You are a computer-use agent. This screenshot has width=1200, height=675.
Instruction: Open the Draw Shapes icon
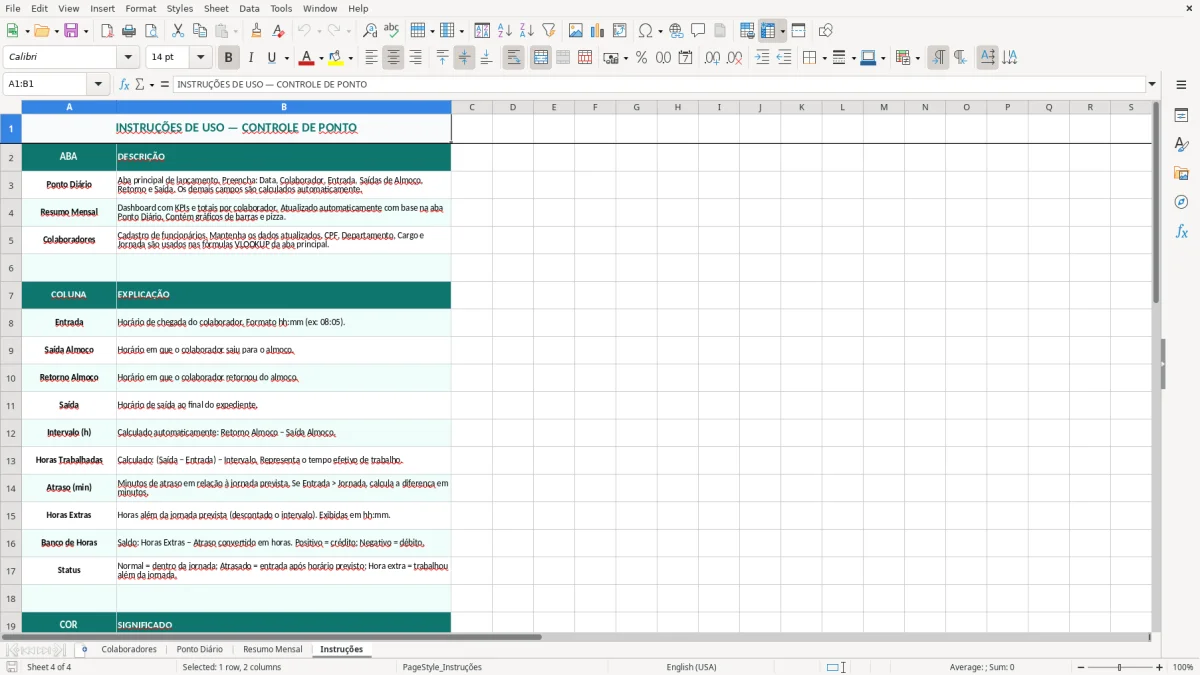pos(826,31)
